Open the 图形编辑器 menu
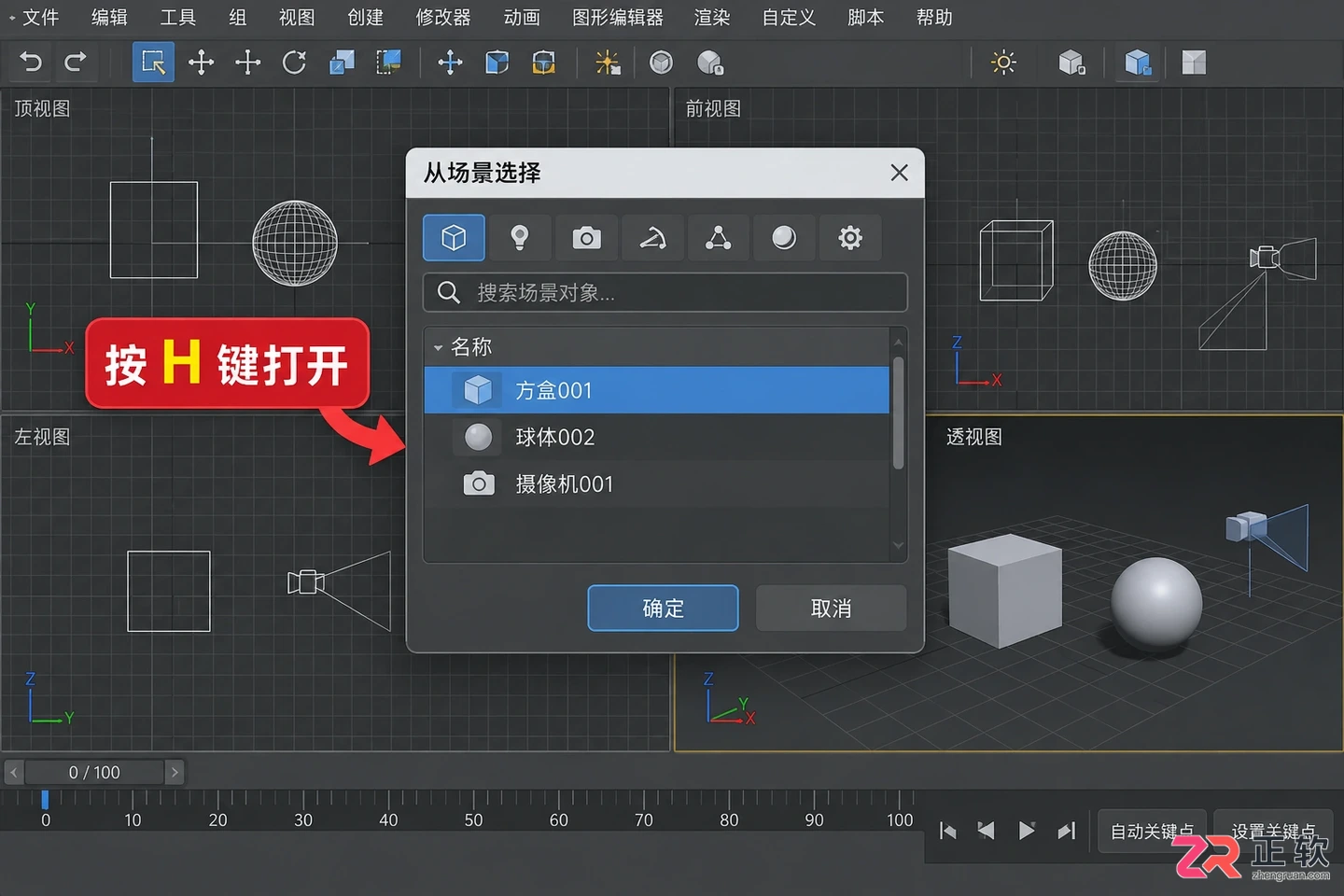This screenshot has width=1344, height=896. tap(618, 18)
